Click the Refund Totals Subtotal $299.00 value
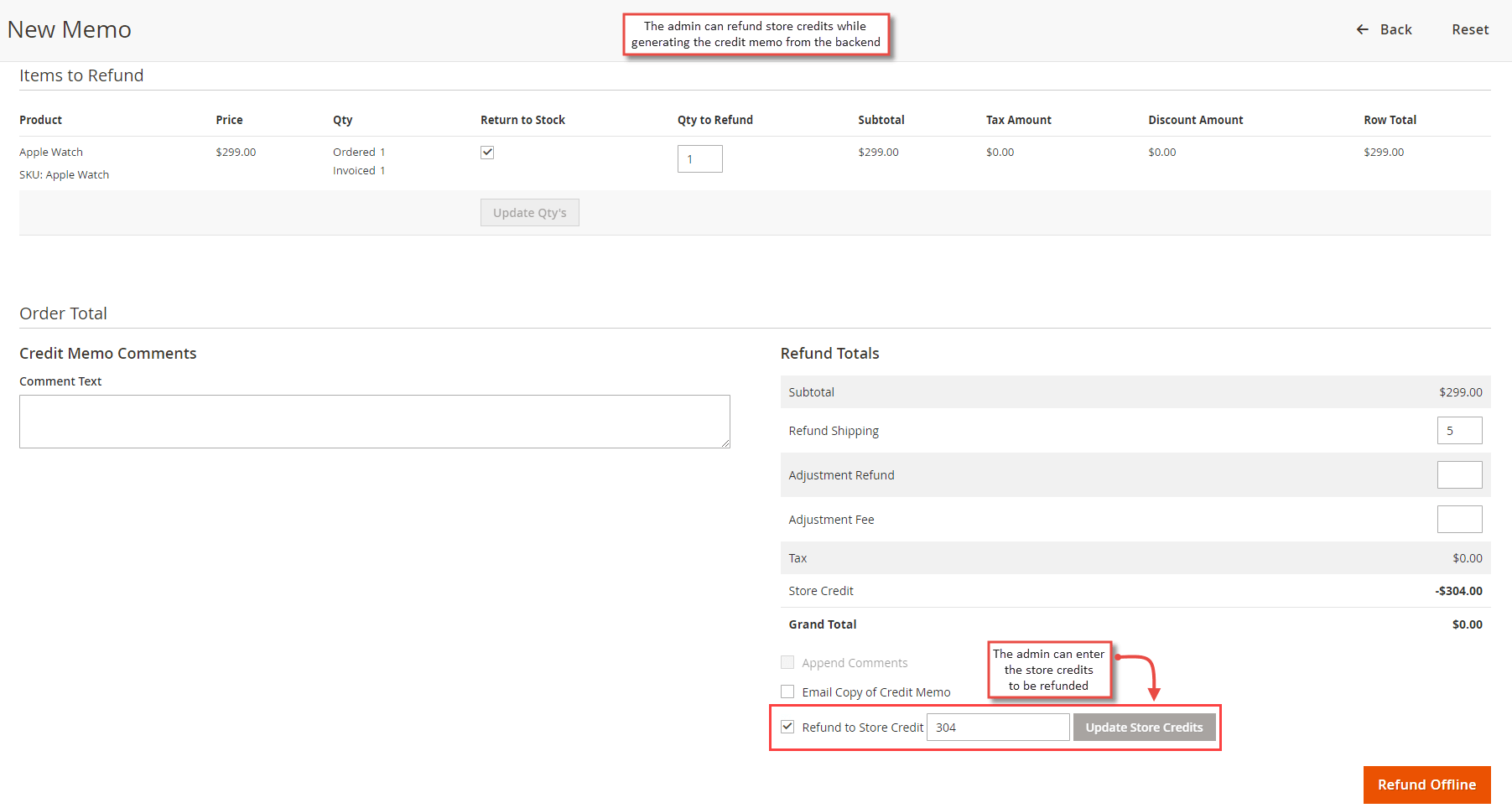This screenshot has height=808, width=1512. click(x=1461, y=392)
